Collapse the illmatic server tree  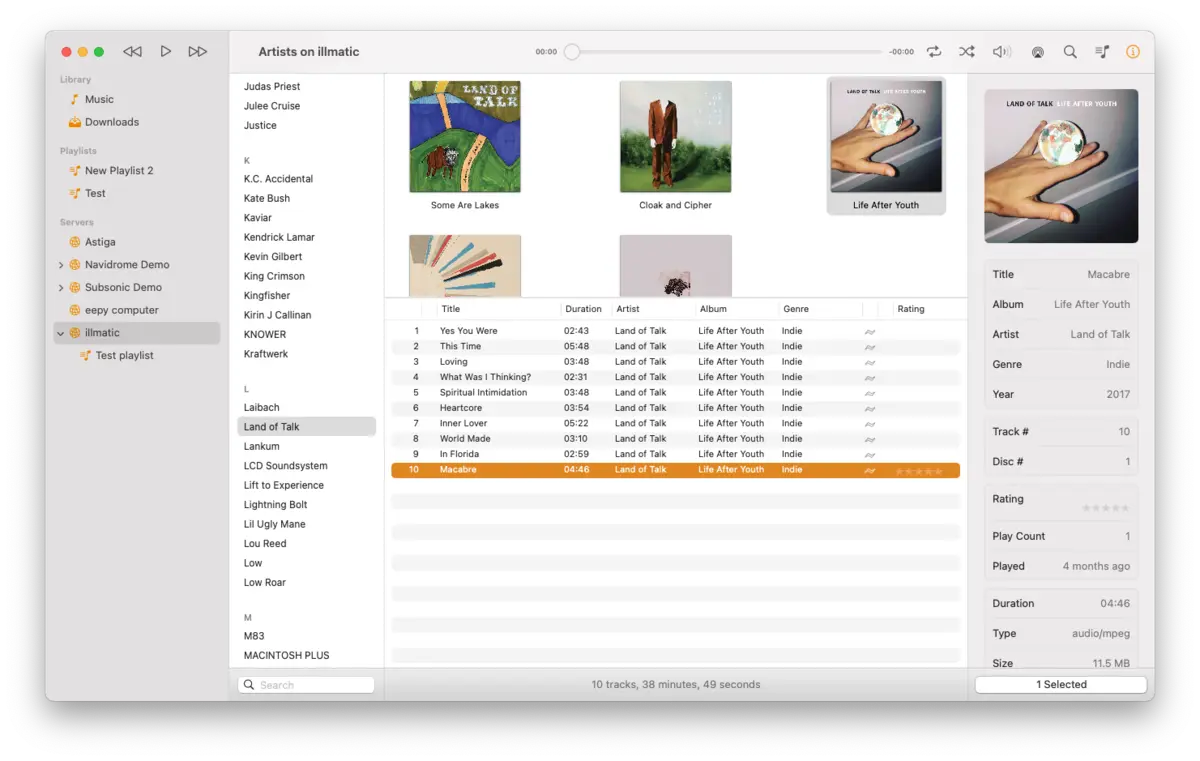(x=61, y=333)
